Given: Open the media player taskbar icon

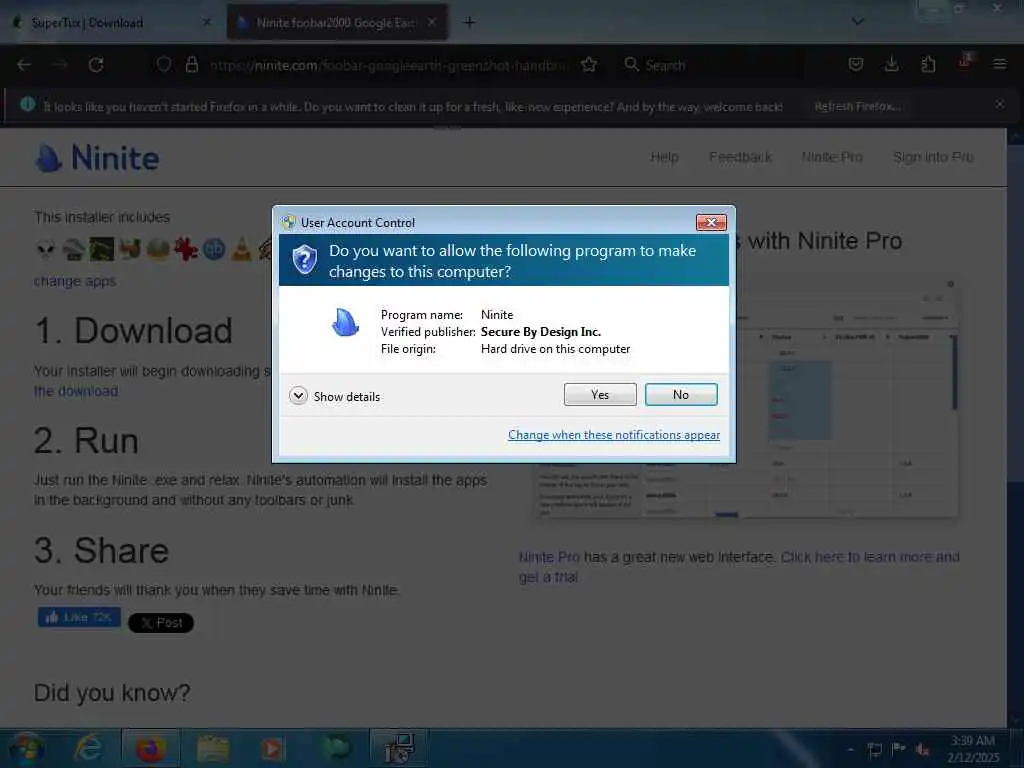Looking at the screenshot, I should [273, 748].
